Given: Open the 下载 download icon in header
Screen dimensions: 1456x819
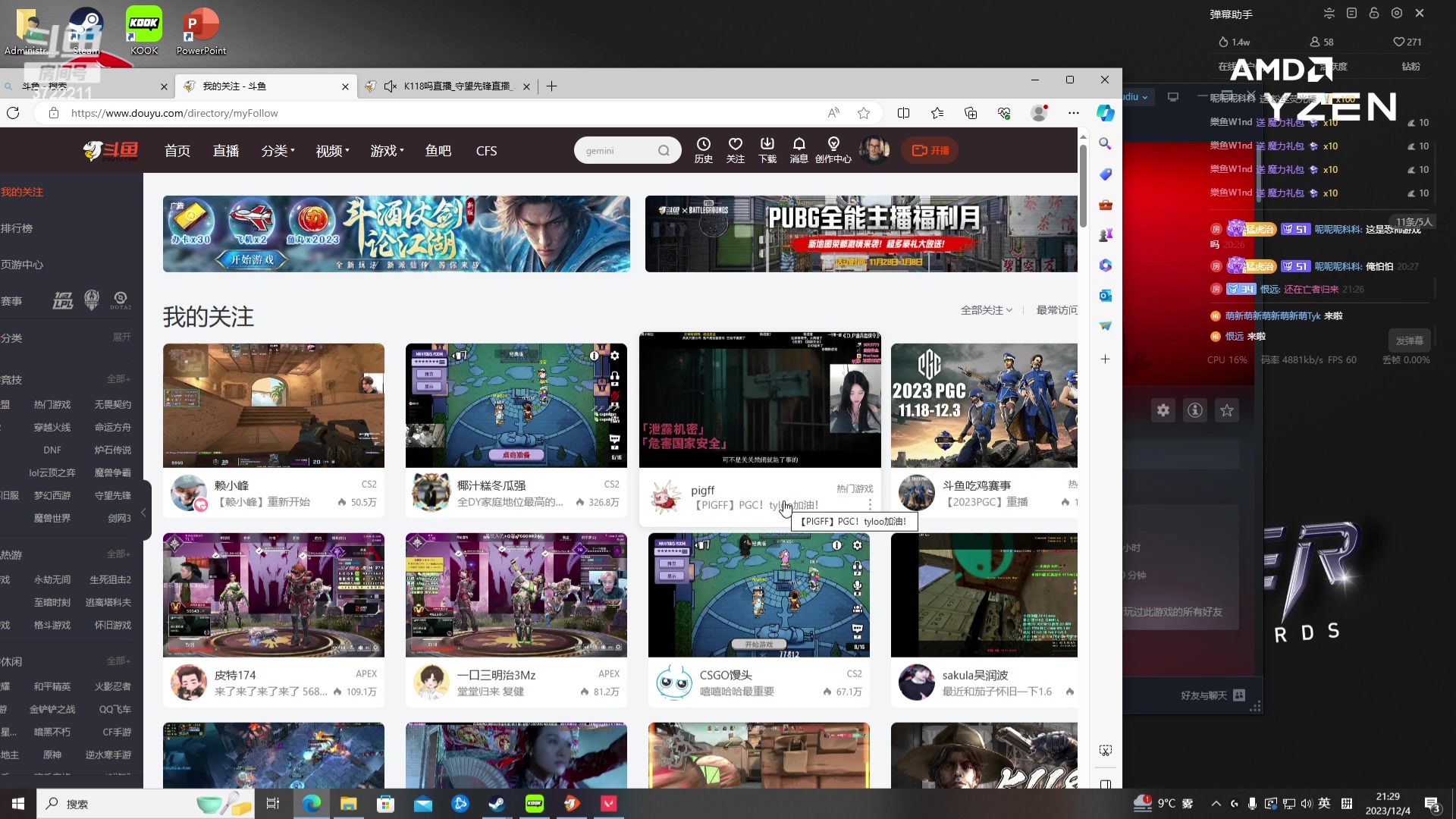Looking at the screenshot, I should (x=767, y=150).
